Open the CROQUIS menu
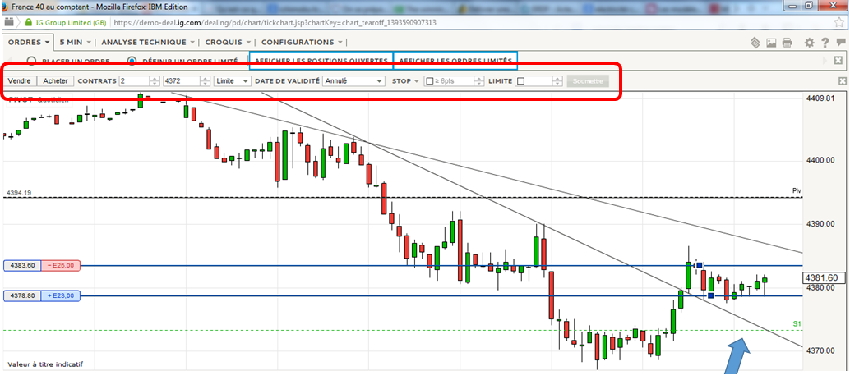This screenshot has width=849, height=374. coord(227,42)
